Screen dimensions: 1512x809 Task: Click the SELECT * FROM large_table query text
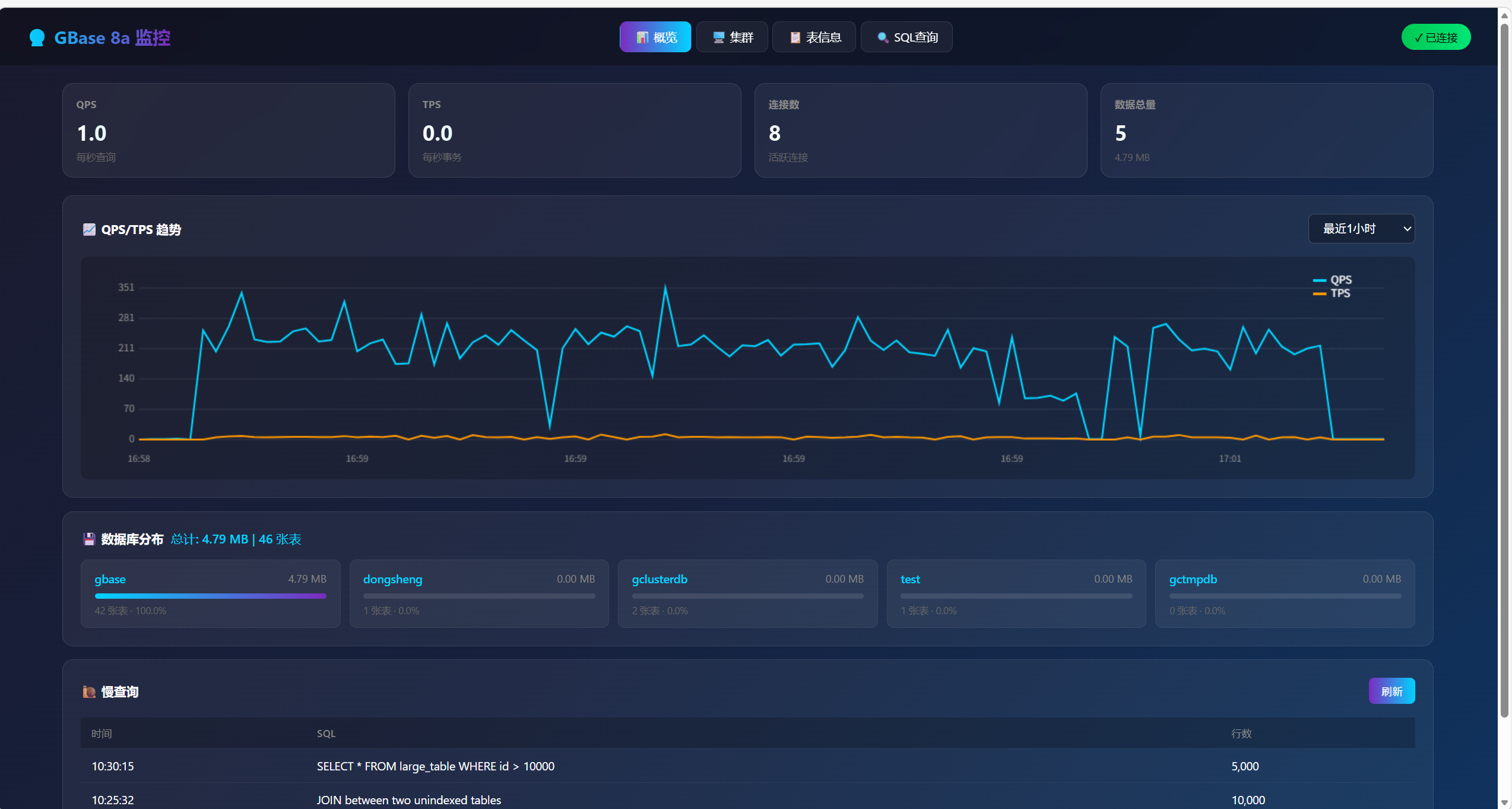point(435,766)
